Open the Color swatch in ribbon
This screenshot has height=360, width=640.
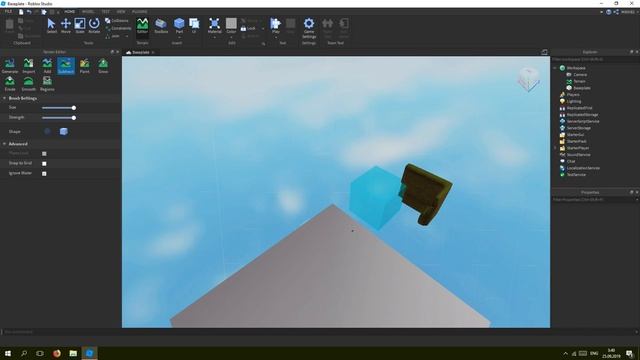coord(231,24)
